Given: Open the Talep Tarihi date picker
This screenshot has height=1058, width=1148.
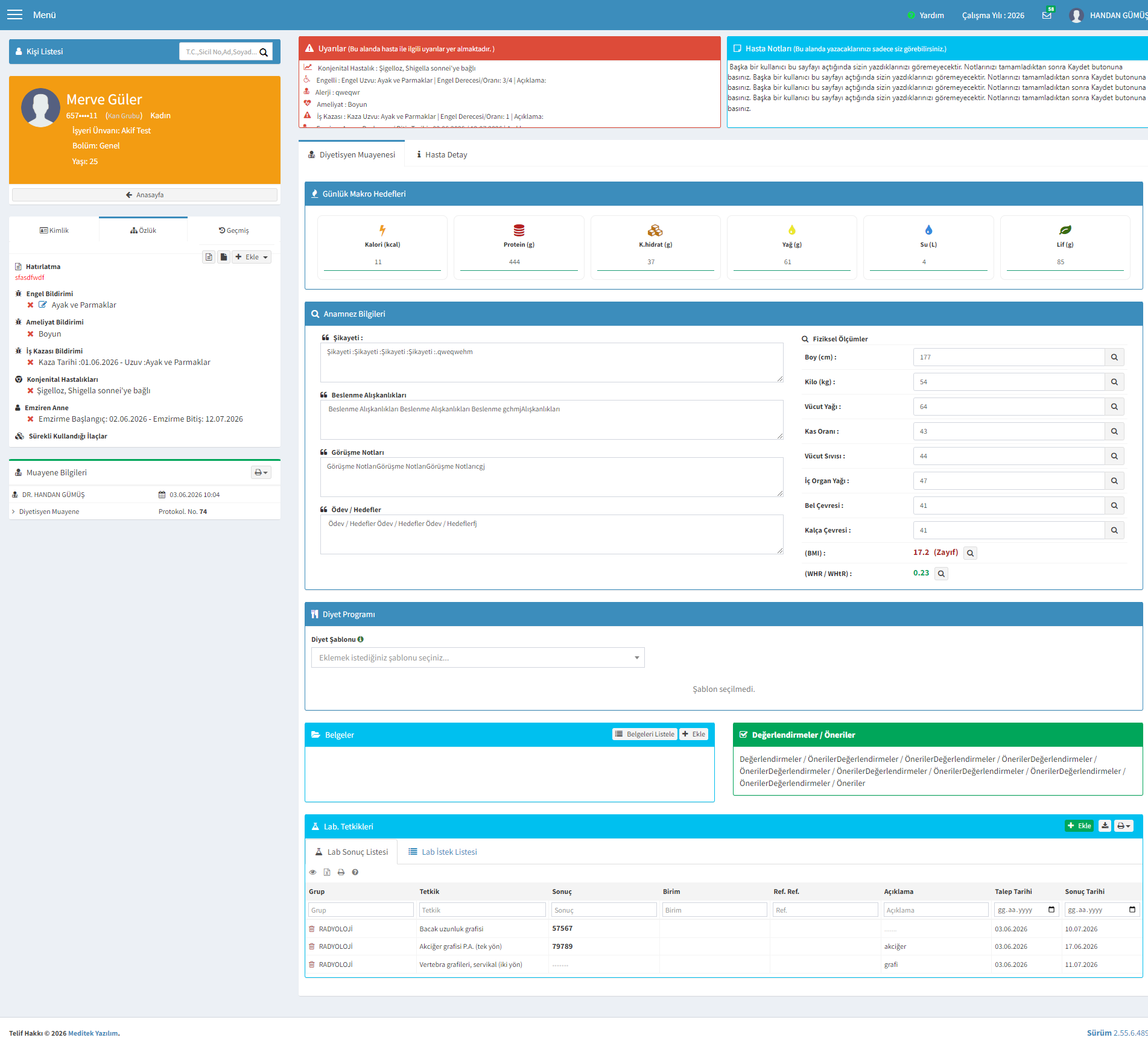Looking at the screenshot, I should (x=1051, y=910).
